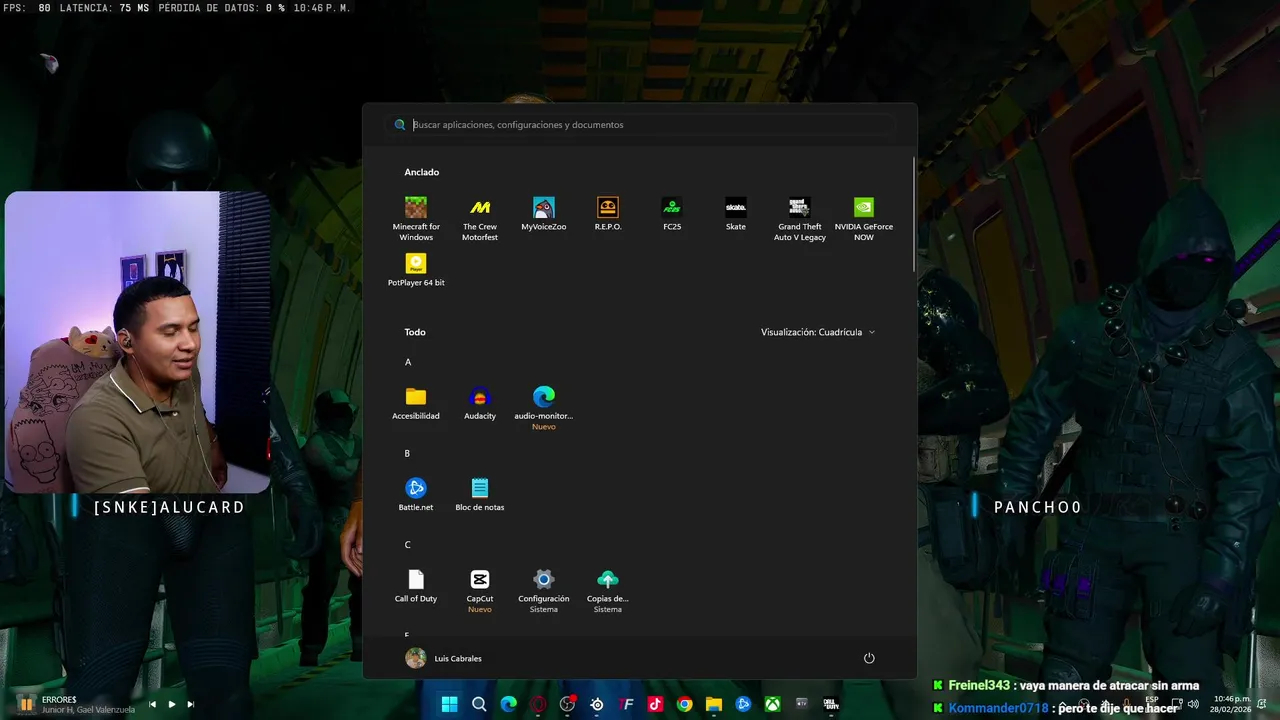The image size is (1280, 720).
Task: Open File Explorer from taskbar
Action: coord(714,704)
